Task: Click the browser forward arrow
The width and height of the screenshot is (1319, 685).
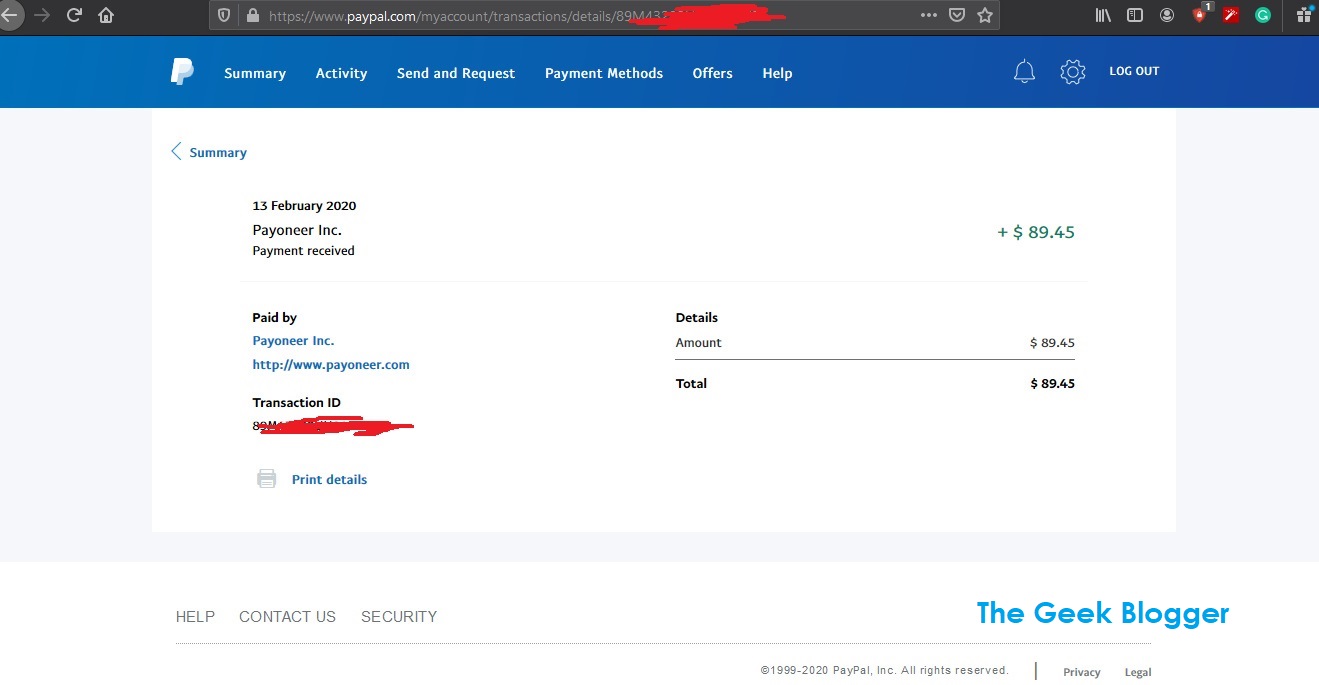Action: click(42, 15)
